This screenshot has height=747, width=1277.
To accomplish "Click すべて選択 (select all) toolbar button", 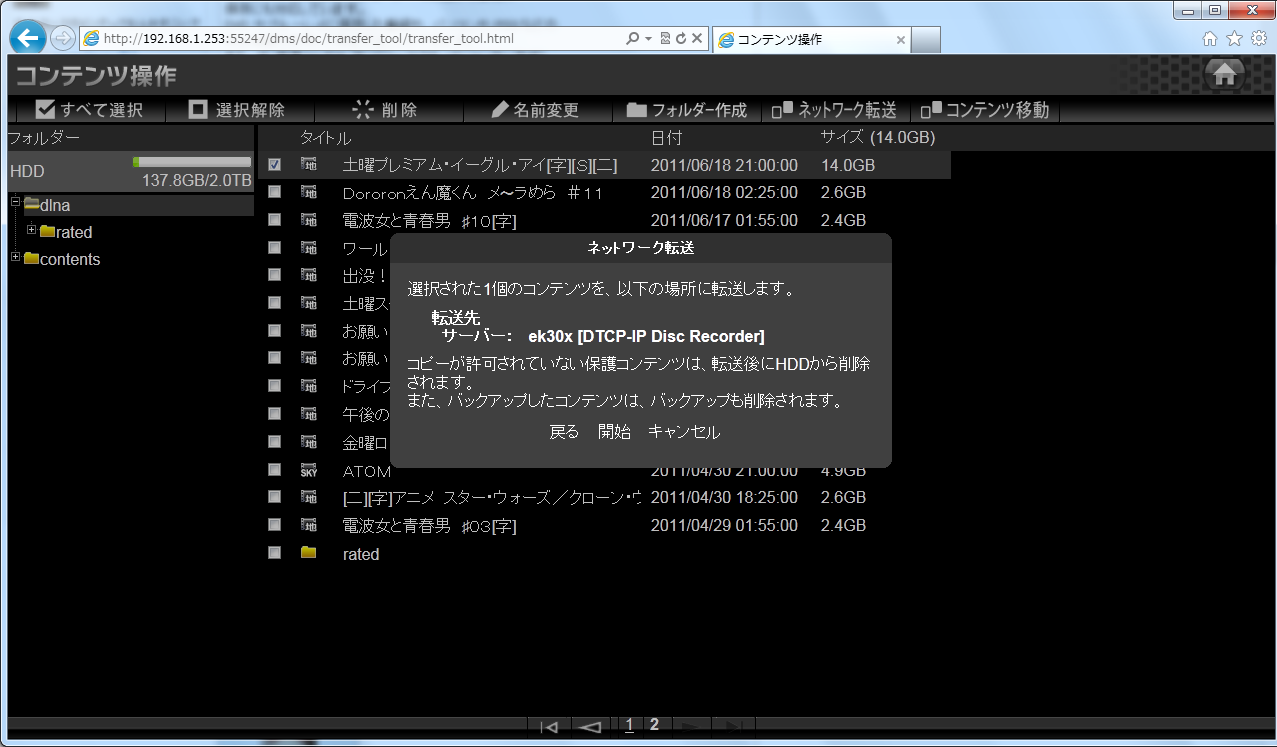I will point(89,110).
